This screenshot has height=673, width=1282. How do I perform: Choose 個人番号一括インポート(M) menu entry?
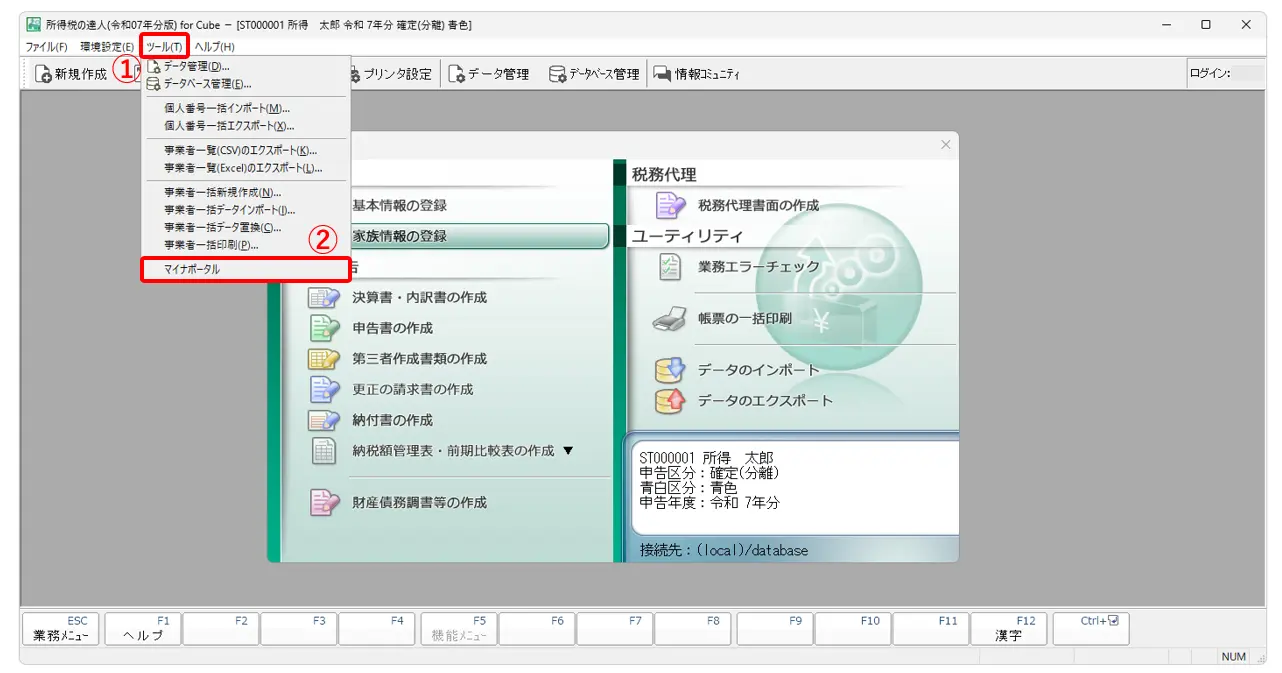227,108
